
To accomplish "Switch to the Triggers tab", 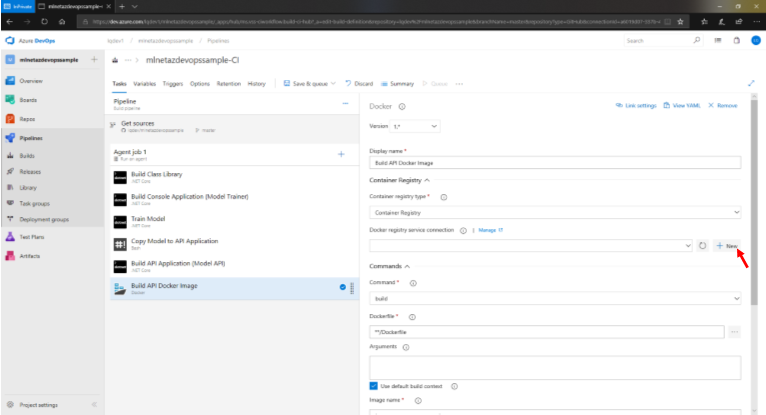I will click(x=172, y=84).
